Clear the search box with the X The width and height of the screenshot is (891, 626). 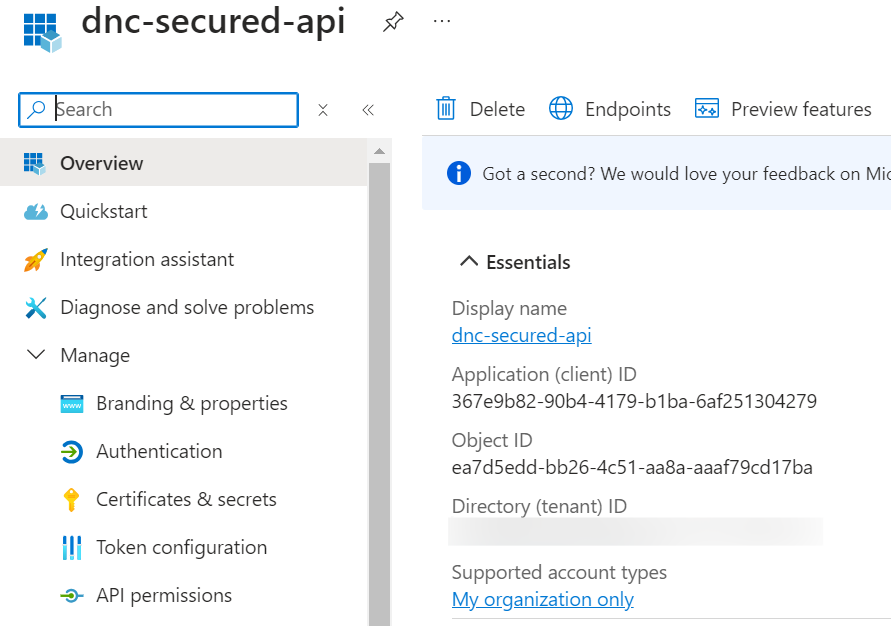[x=323, y=110]
